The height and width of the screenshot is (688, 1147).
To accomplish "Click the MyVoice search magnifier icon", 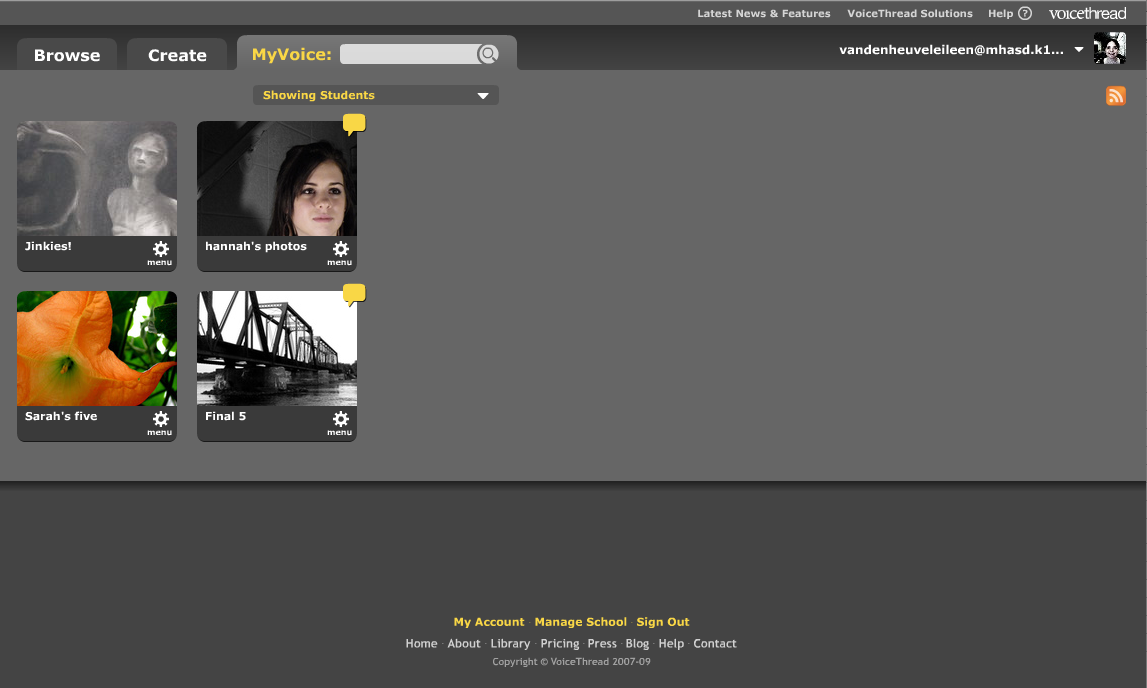I will click(x=488, y=54).
